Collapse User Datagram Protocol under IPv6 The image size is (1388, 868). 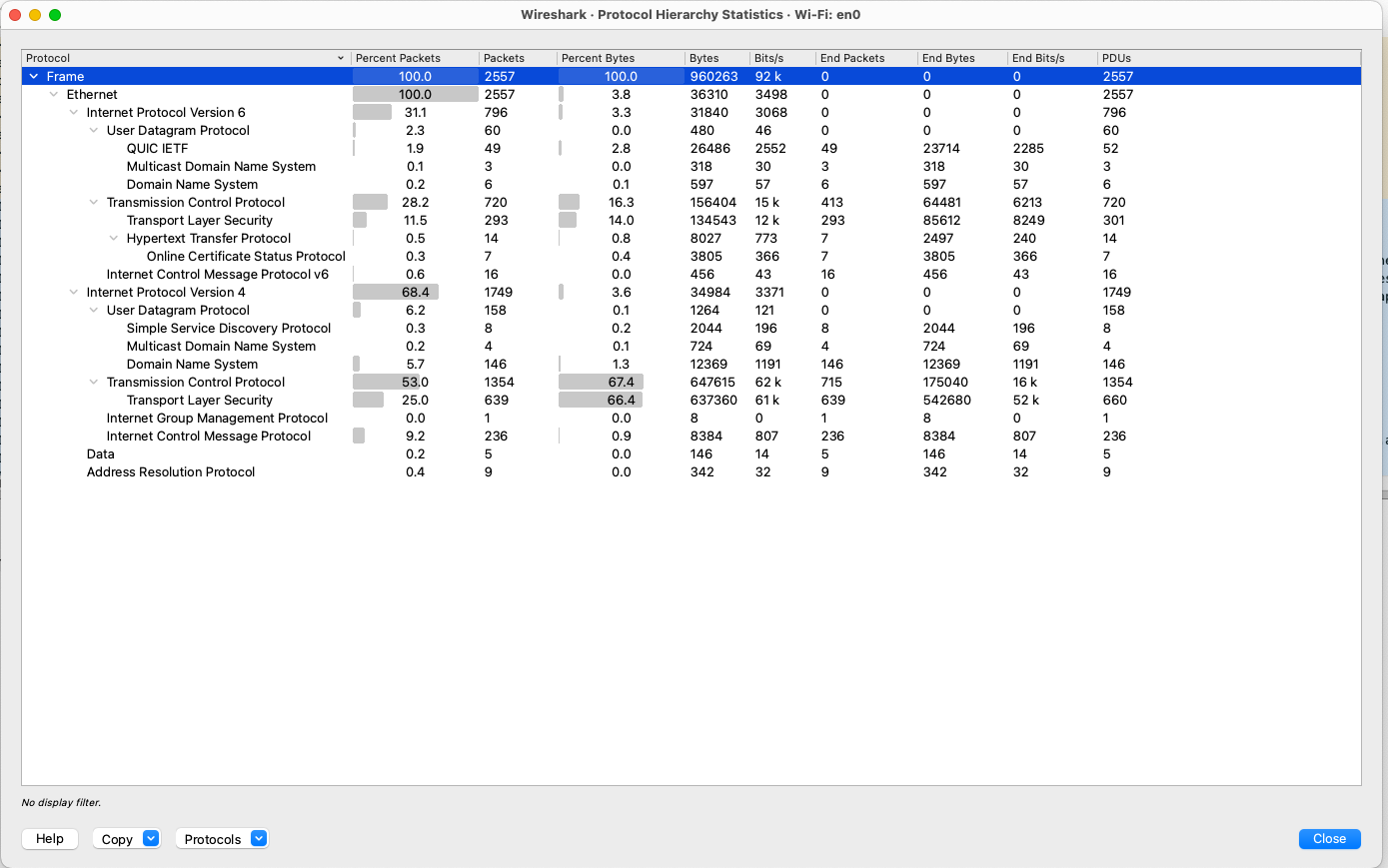click(x=94, y=131)
